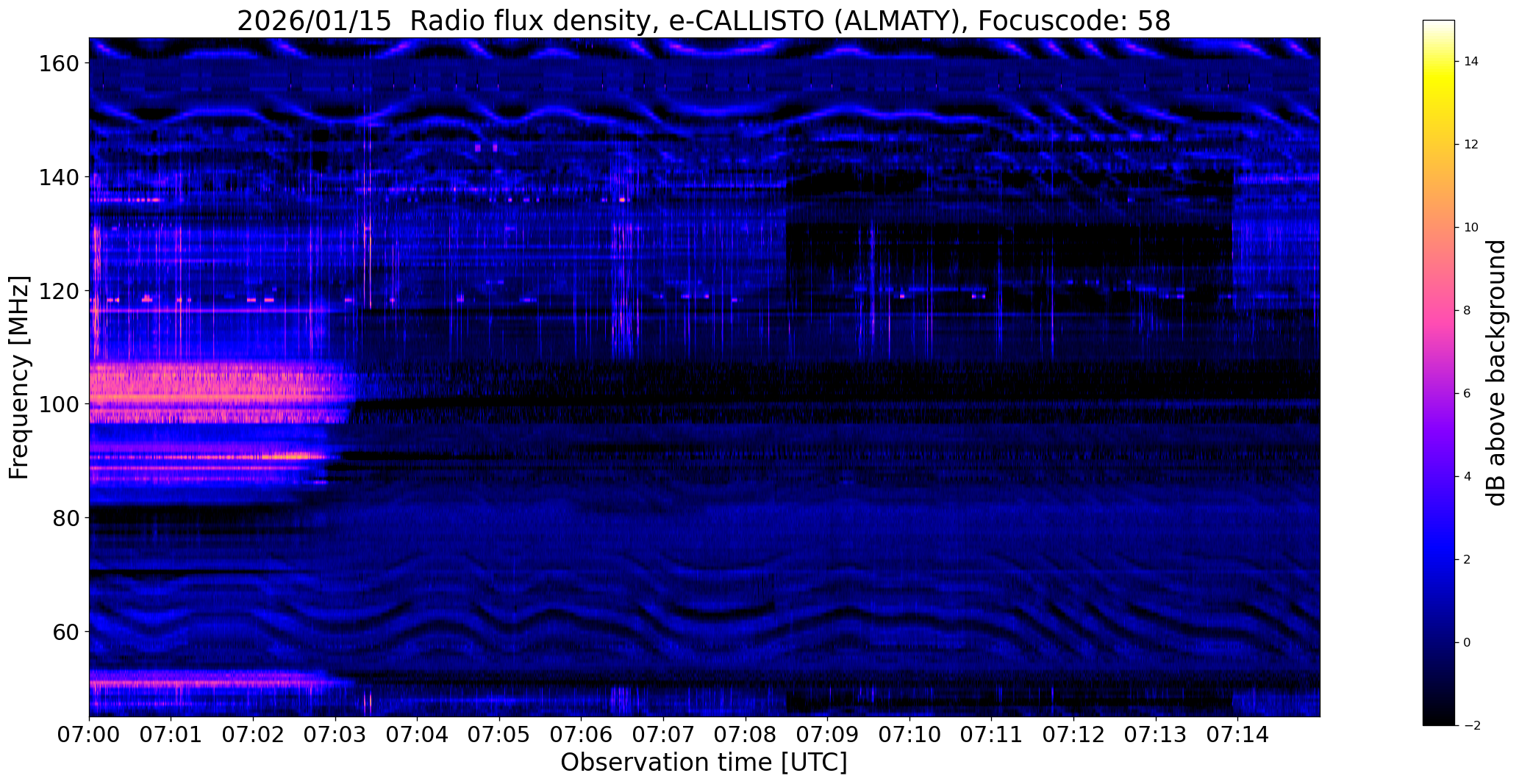Image resolution: width=1519 pixels, height=784 pixels.
Task: Select the "Observation time [UTC]" axis label
Action: coord(704,763)
